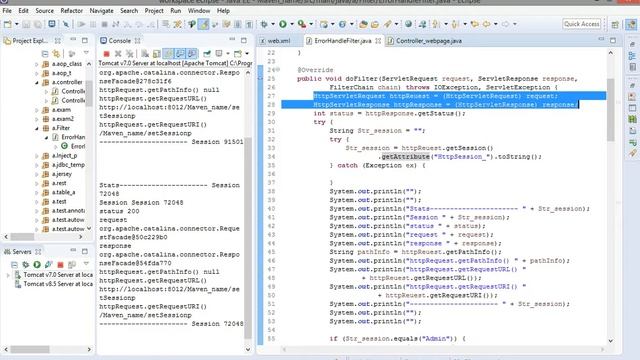Expand Tomcat v7.0 Server entry
This screenshot has width=640, height=360.
click(8, 275)
